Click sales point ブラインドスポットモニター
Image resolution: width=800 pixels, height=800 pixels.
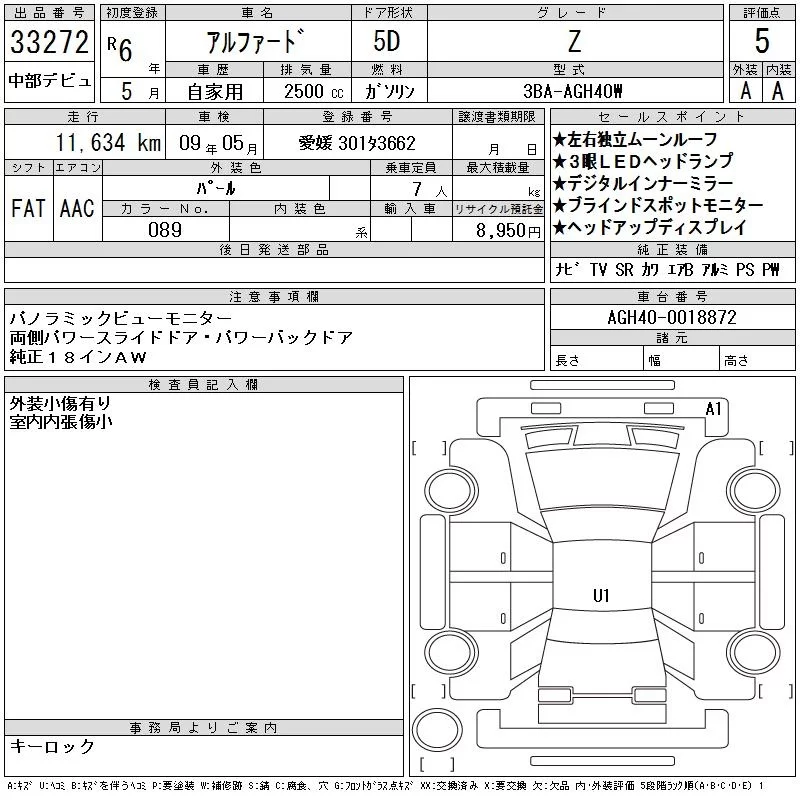click(x=658, y=205)
